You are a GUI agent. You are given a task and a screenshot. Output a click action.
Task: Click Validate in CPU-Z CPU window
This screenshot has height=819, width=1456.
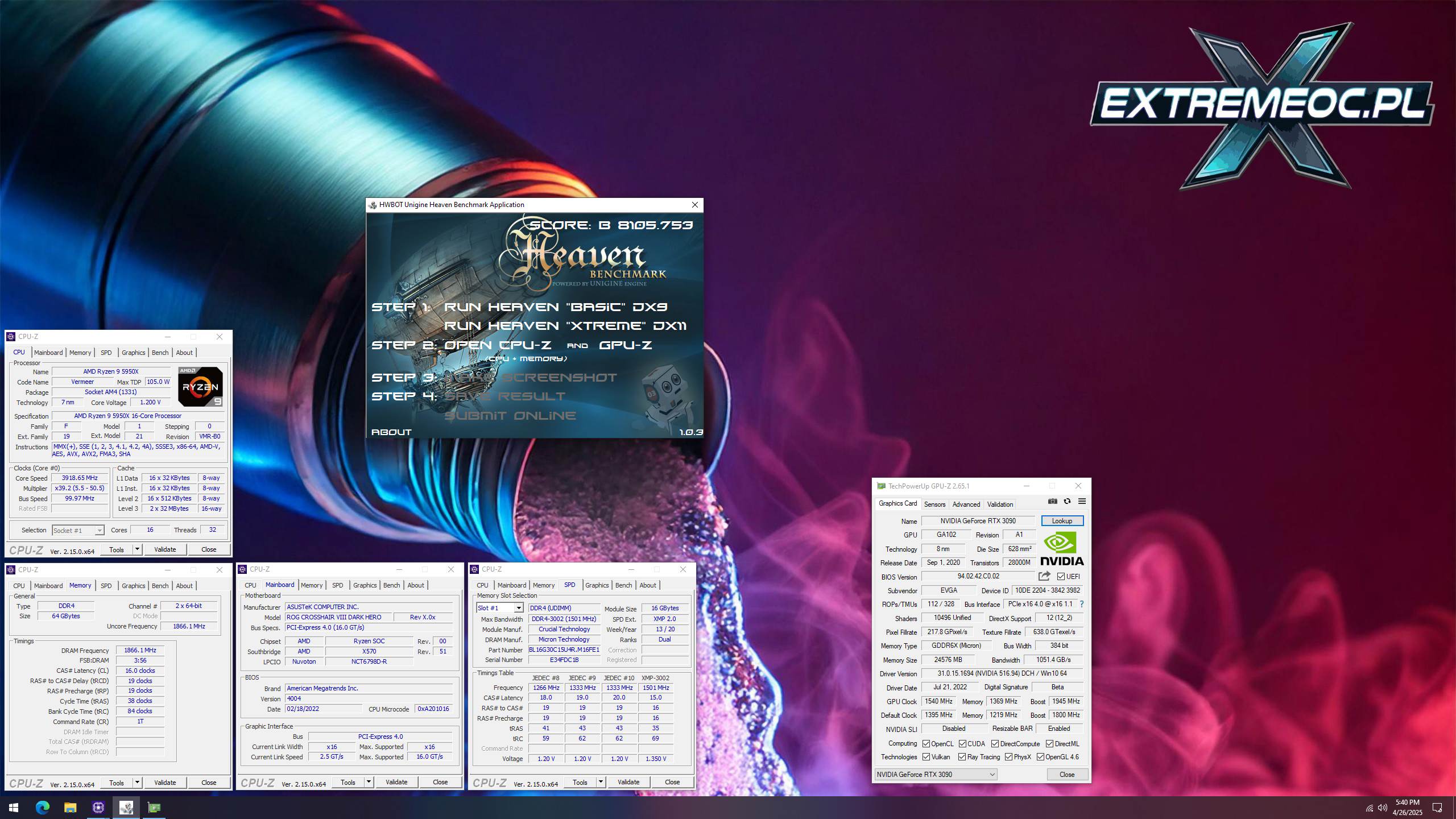[165, 549]
